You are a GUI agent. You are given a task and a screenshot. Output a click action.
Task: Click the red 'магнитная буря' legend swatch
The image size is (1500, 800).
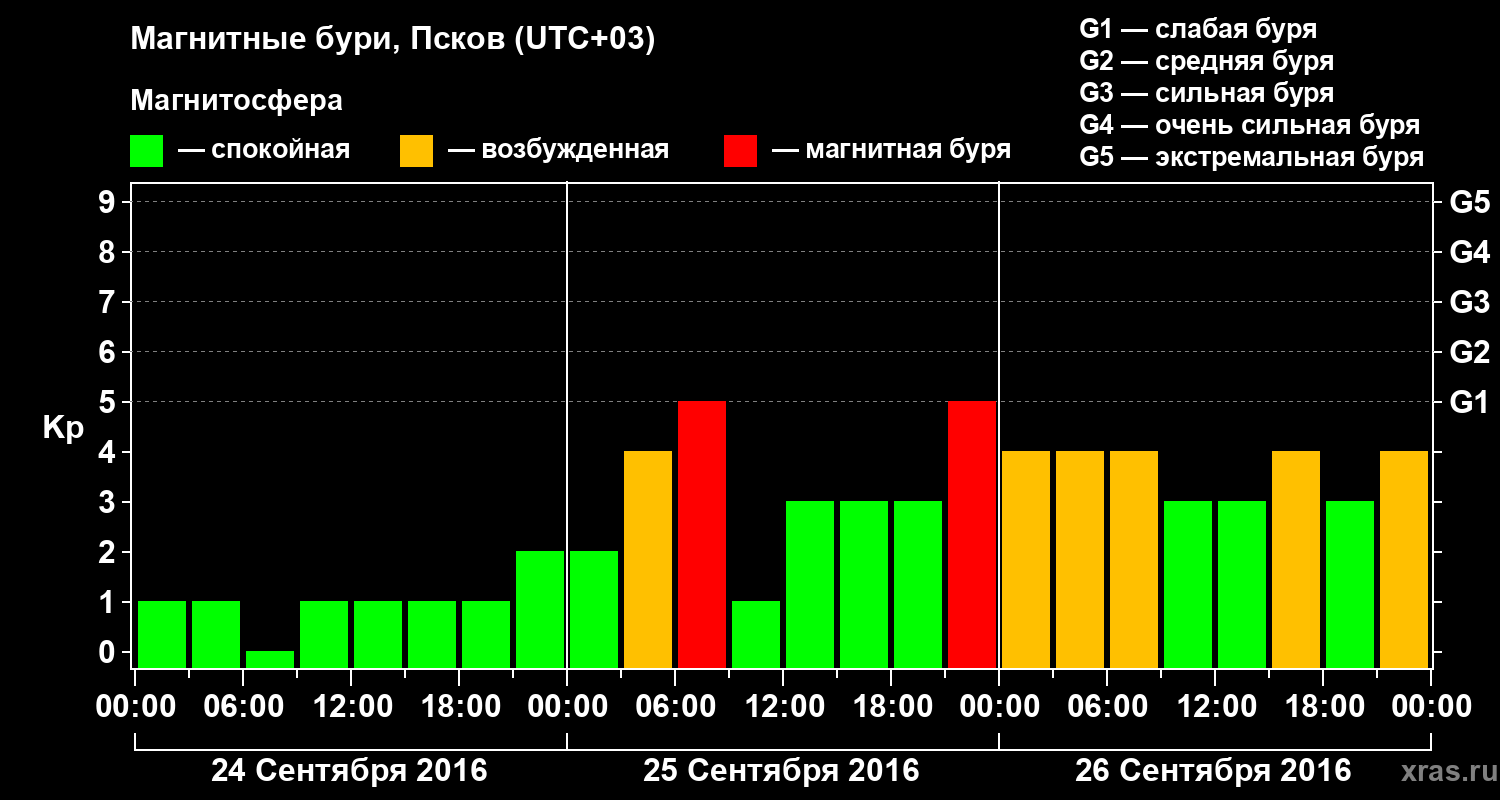point(740,151)
